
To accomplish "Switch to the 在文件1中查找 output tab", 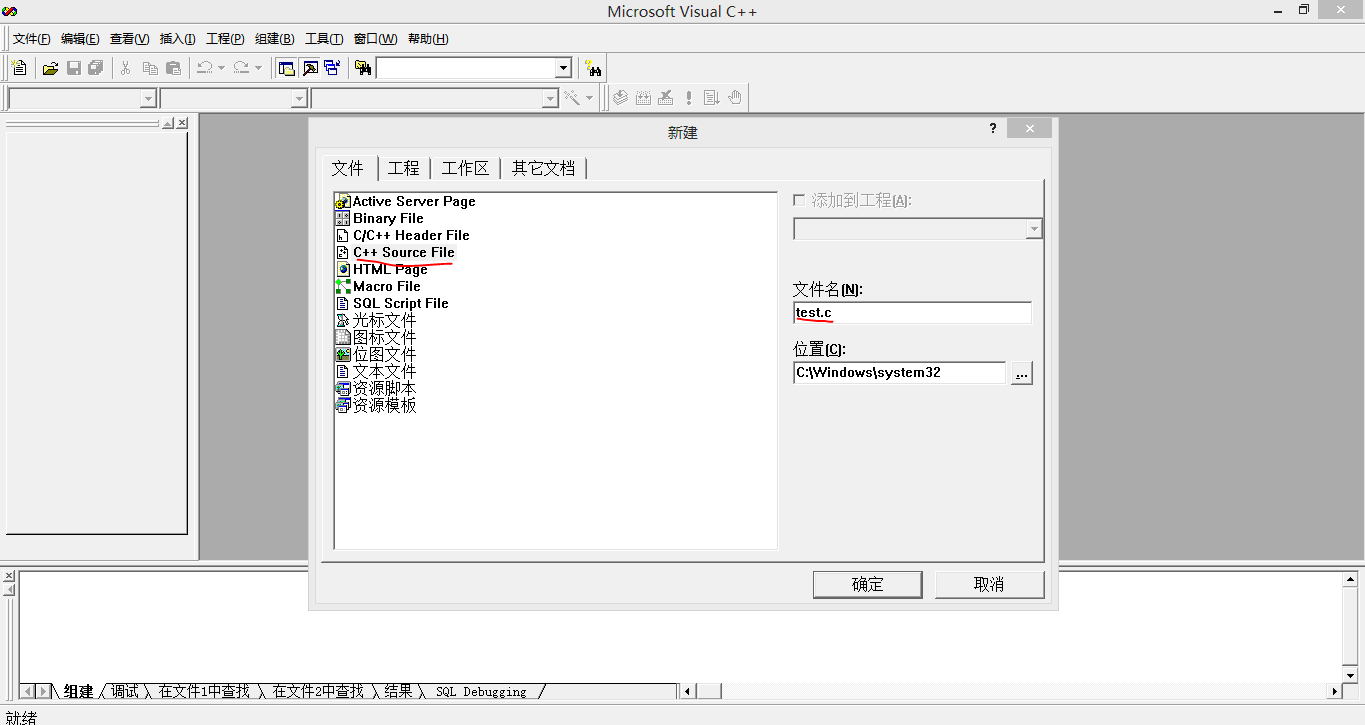I will coord(204,691).
